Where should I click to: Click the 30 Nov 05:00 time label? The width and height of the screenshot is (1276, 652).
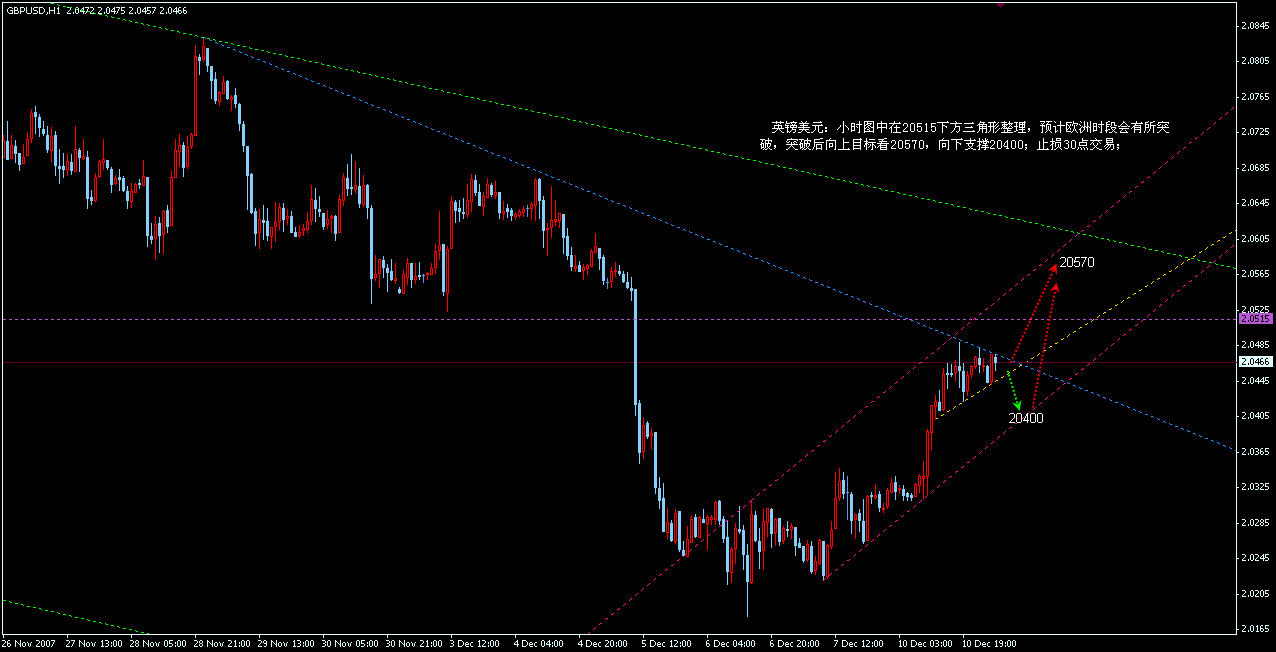[349, 644]
